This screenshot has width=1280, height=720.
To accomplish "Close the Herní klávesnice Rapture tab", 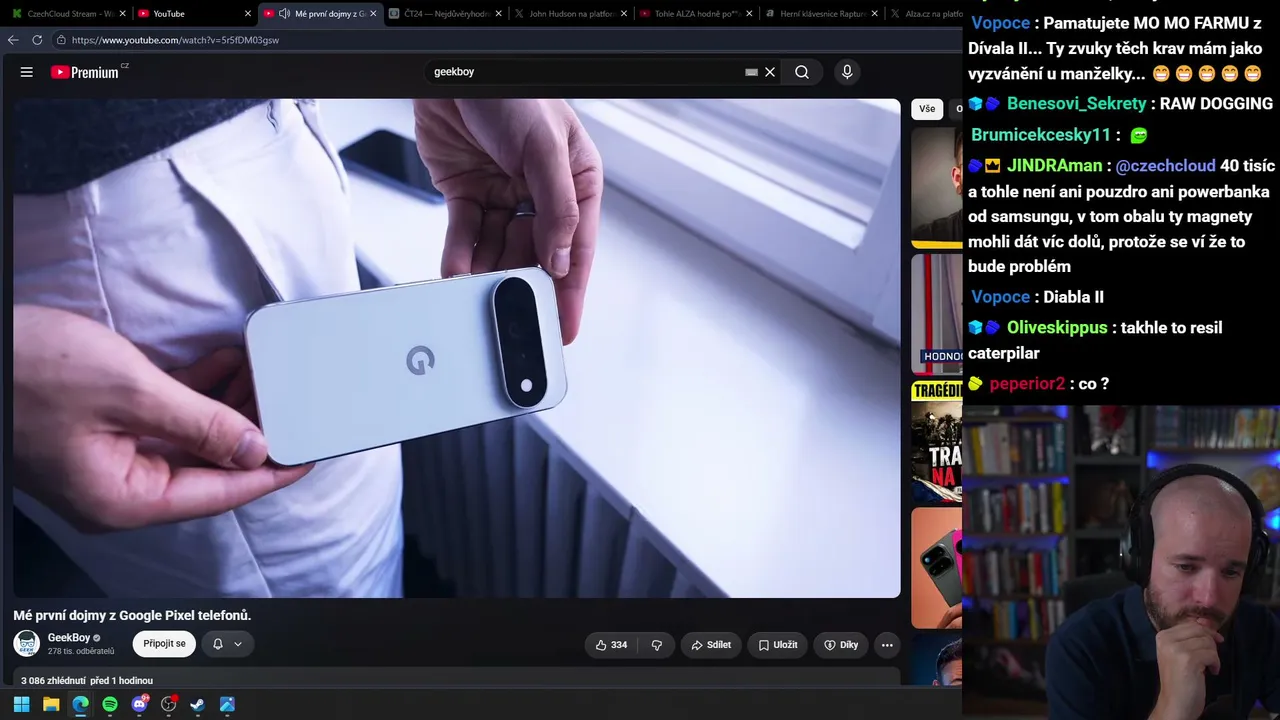I will click(x=875, y=14).
